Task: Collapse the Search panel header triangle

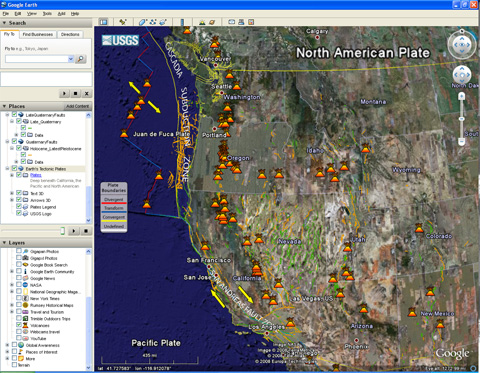Action: [x=4, y=23]
